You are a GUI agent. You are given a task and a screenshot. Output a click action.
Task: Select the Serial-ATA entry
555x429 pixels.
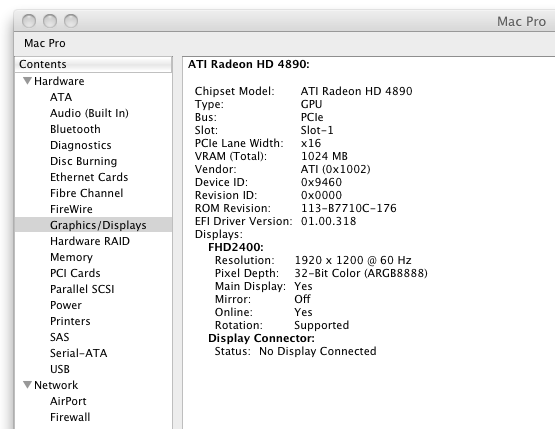pos(78,353)
